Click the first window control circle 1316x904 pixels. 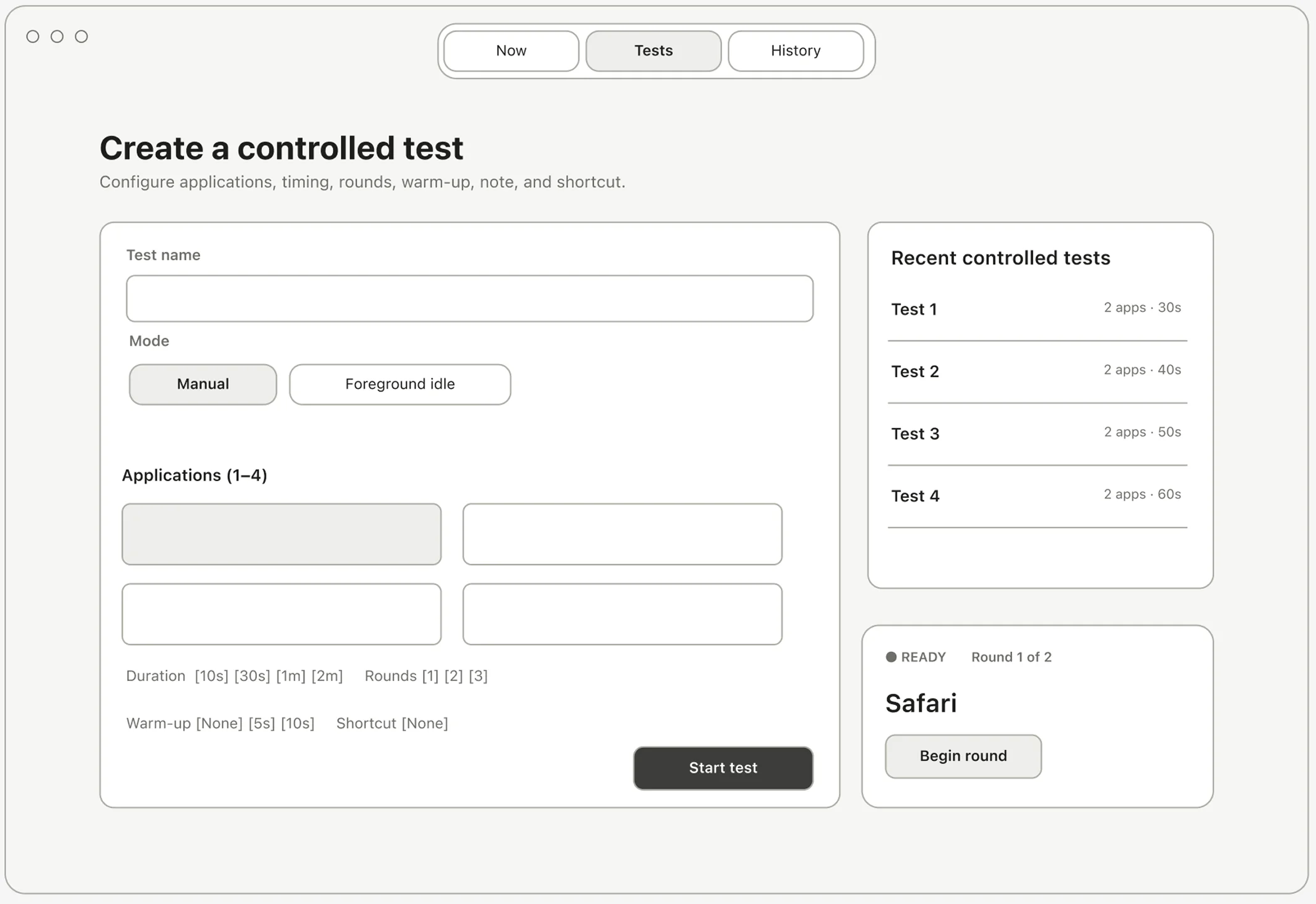pos(33,36)
